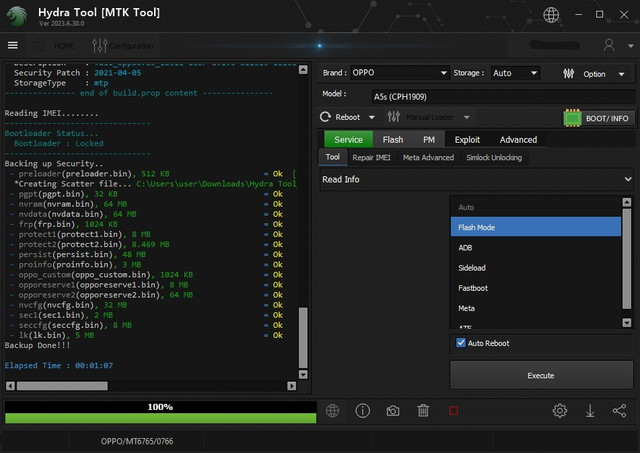Viewport: 640px width, 453px height.
Task: Click the camera screenshot icon
Action: [x=393, y=411]
